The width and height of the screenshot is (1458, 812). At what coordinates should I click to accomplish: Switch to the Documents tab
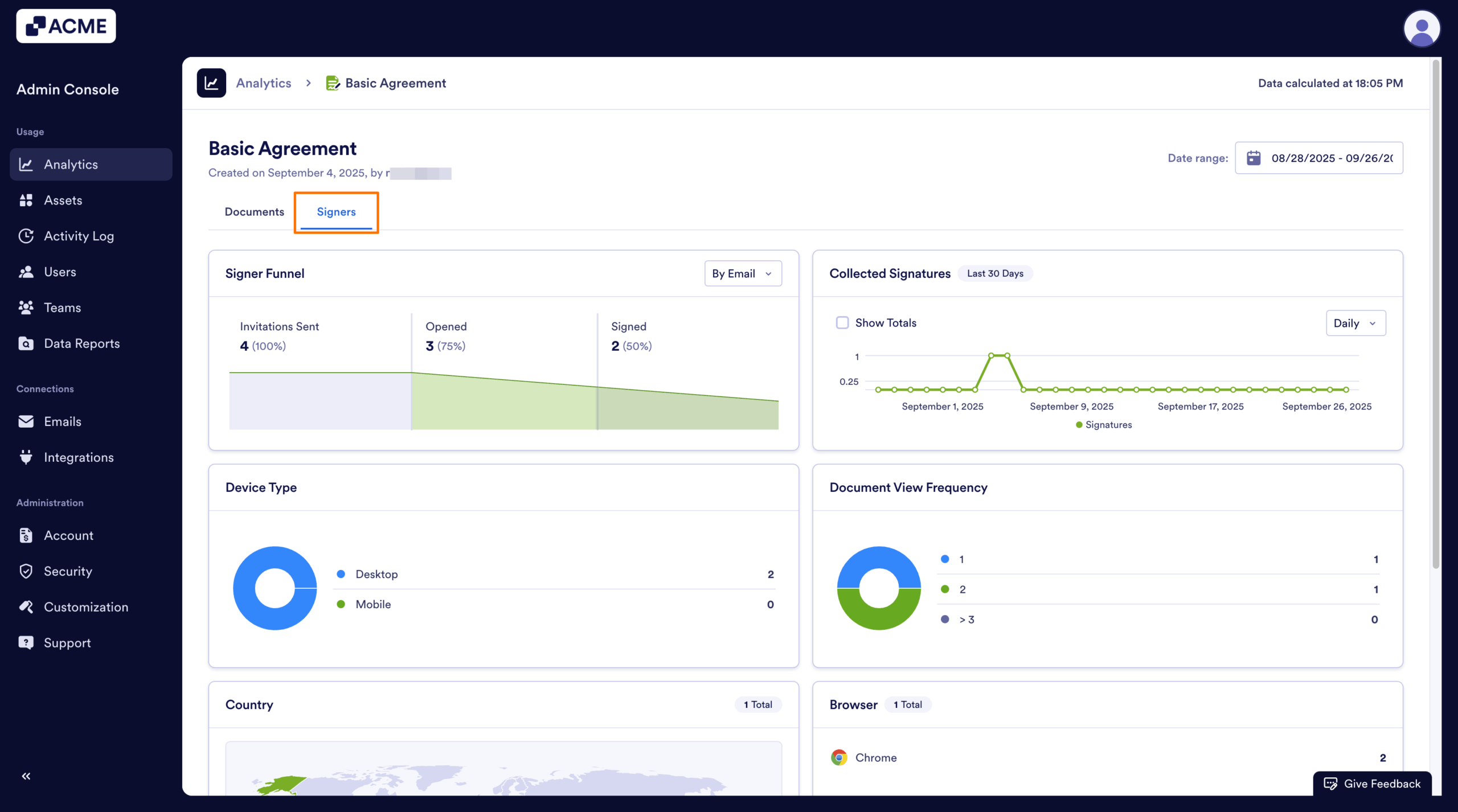[x=254, y=212]
